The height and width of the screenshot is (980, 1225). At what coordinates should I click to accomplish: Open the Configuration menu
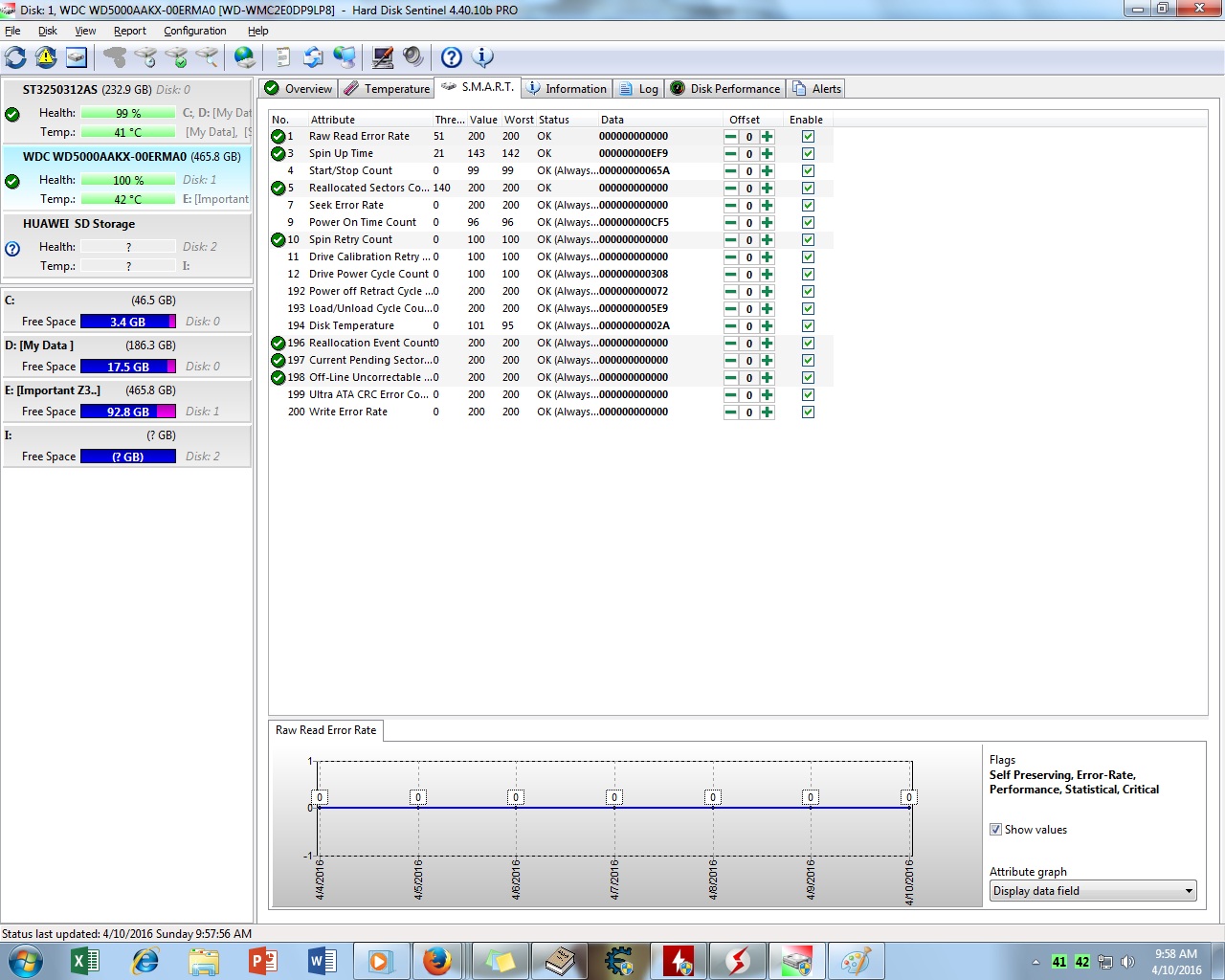195,31
